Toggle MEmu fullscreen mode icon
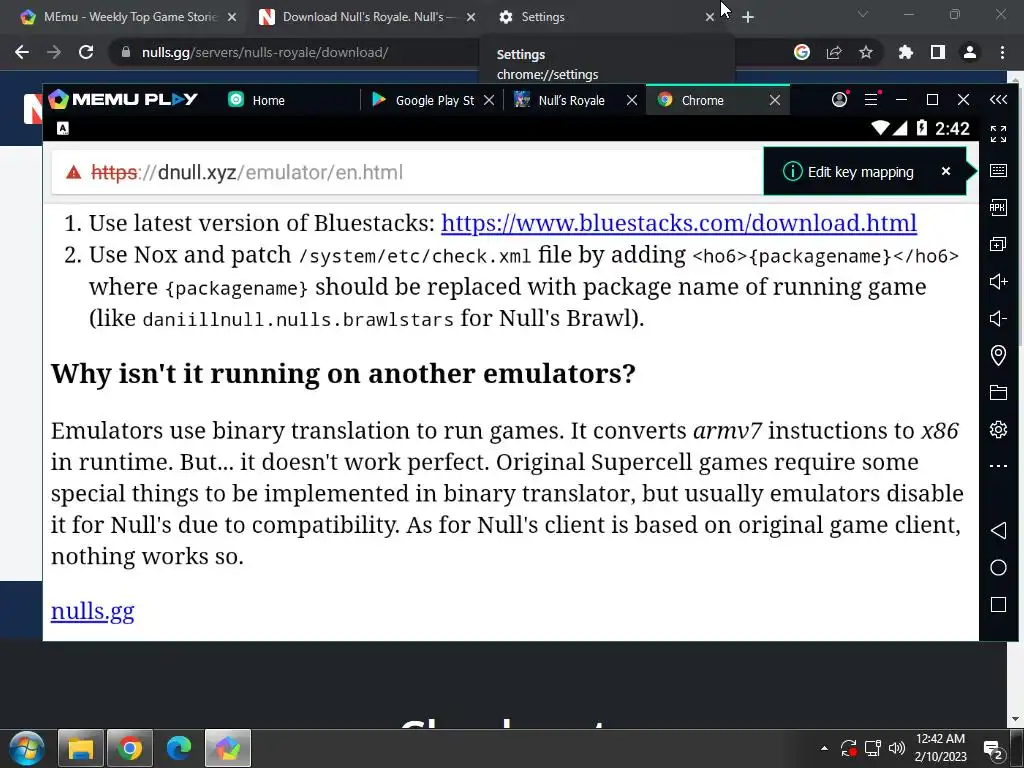 998,134
